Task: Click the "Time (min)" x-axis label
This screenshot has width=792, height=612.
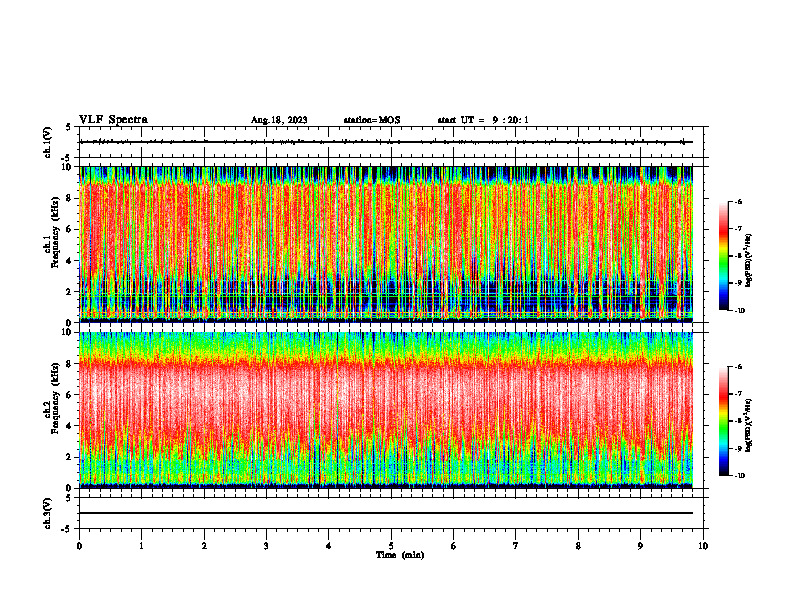Action: point(400,555)
